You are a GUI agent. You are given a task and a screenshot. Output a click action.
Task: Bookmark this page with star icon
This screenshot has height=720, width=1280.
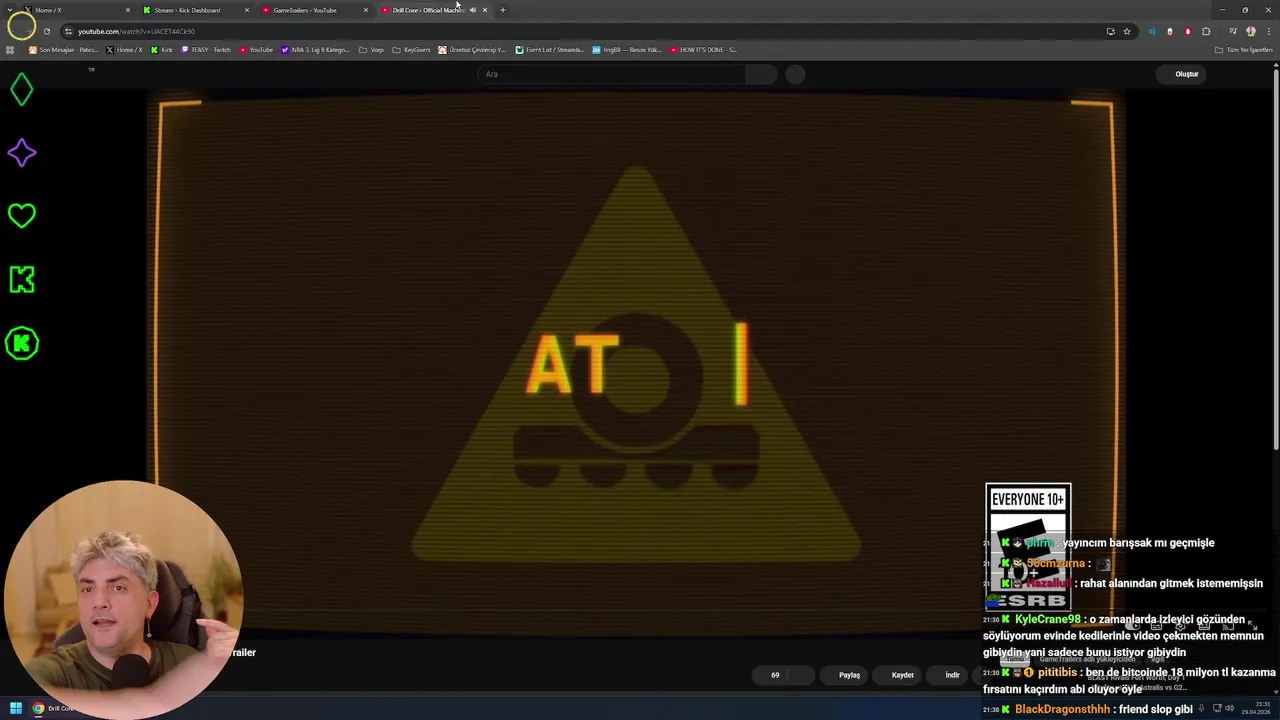[x=1127, y=31]
